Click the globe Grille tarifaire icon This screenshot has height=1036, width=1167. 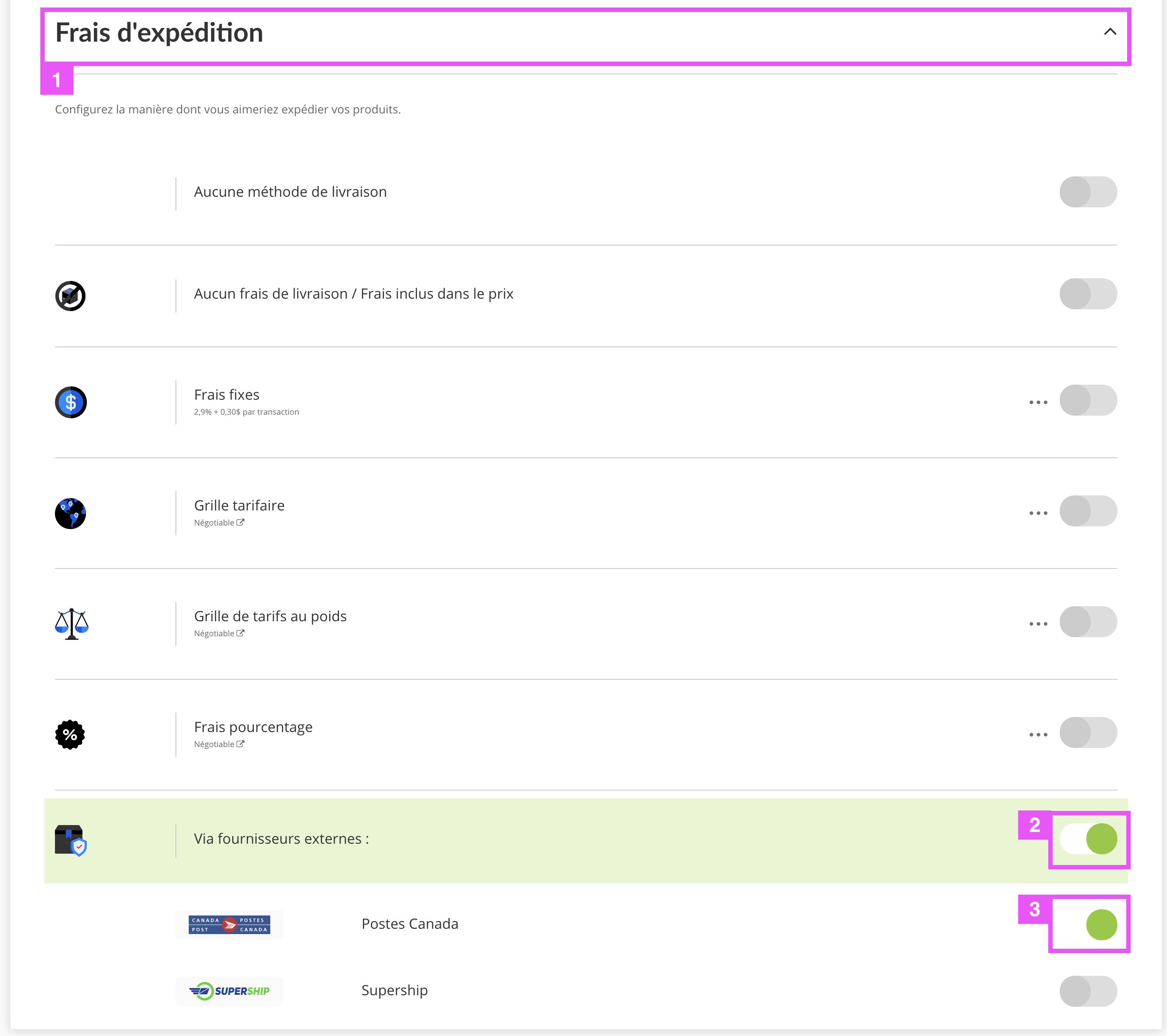click(70, 514)
